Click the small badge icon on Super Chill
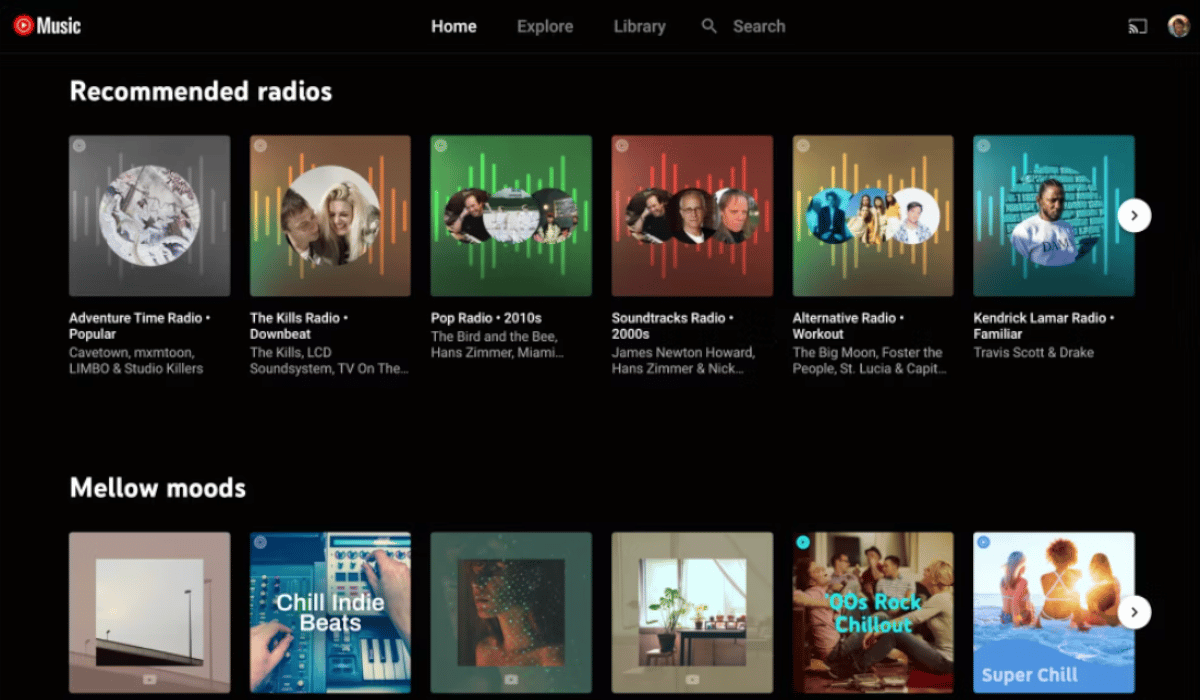The height and width of the screenshot is (700, 1200). pos(983,542)
